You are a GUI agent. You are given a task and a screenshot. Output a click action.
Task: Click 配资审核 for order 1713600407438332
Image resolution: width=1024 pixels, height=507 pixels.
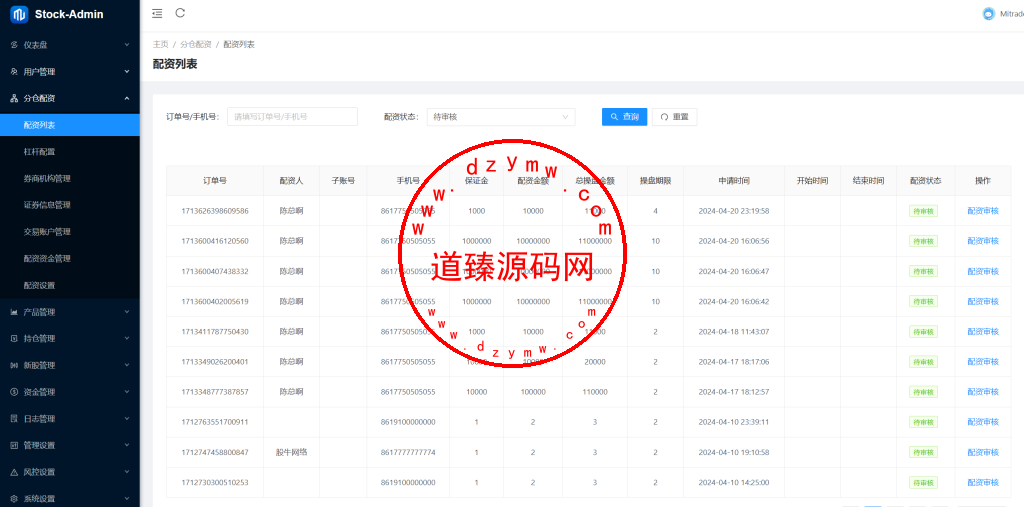pos(983,271)
